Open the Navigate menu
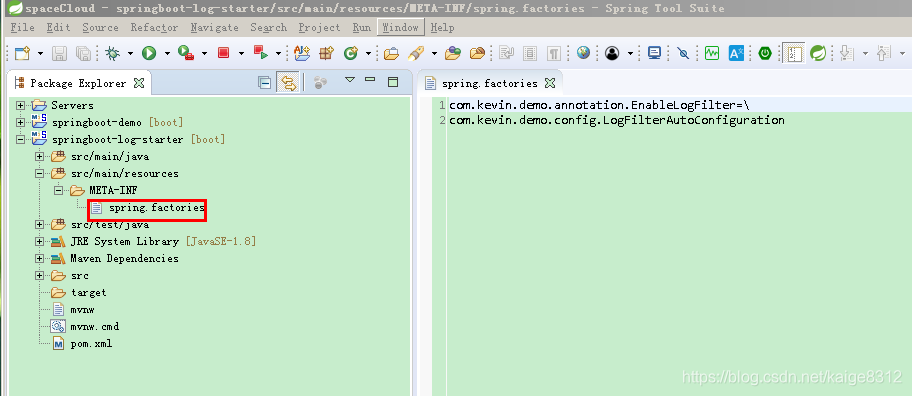 click(x=215, y=27)
